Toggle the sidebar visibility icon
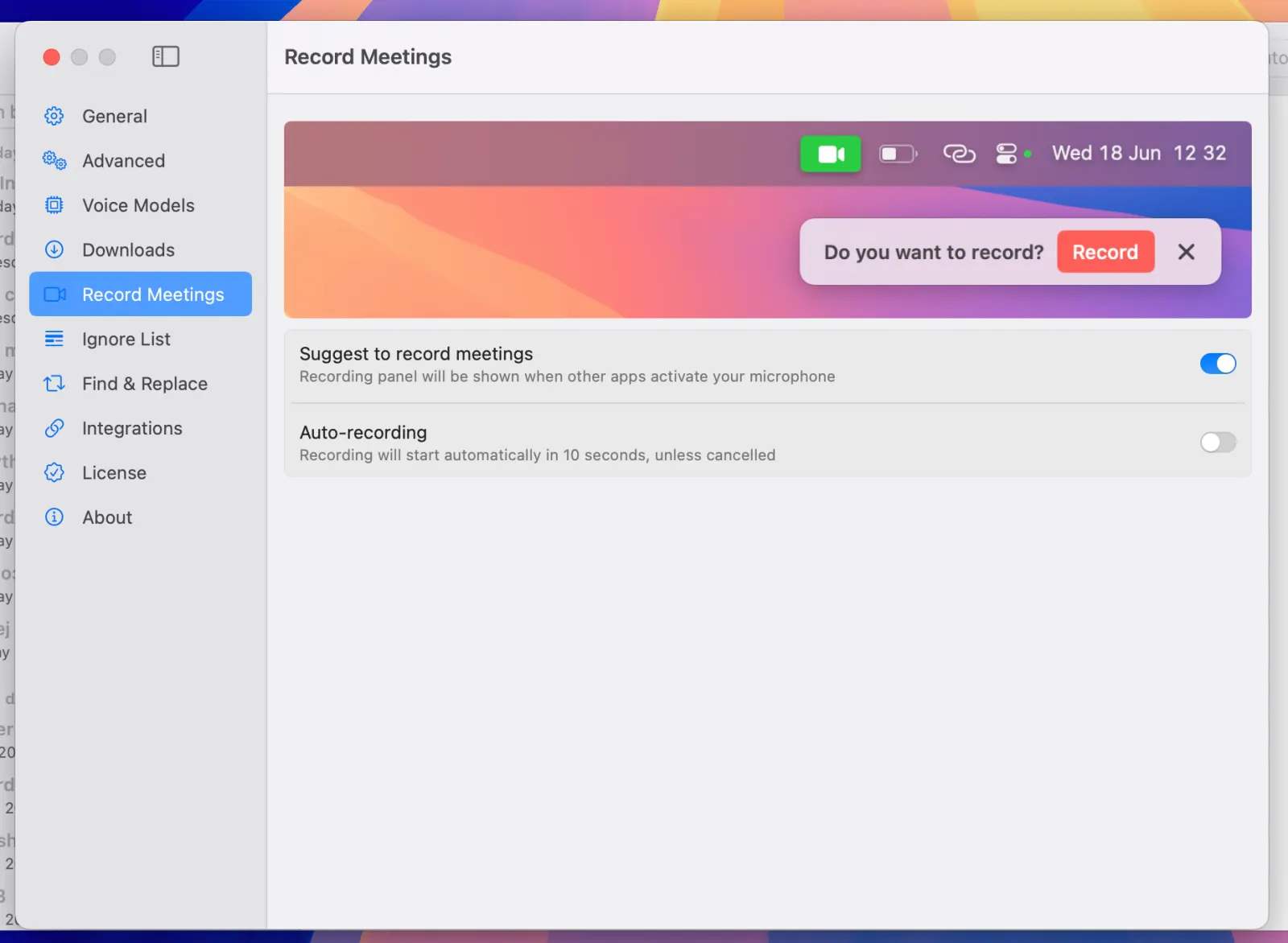This screenshot has width=1288, height=943. (166, 56)
